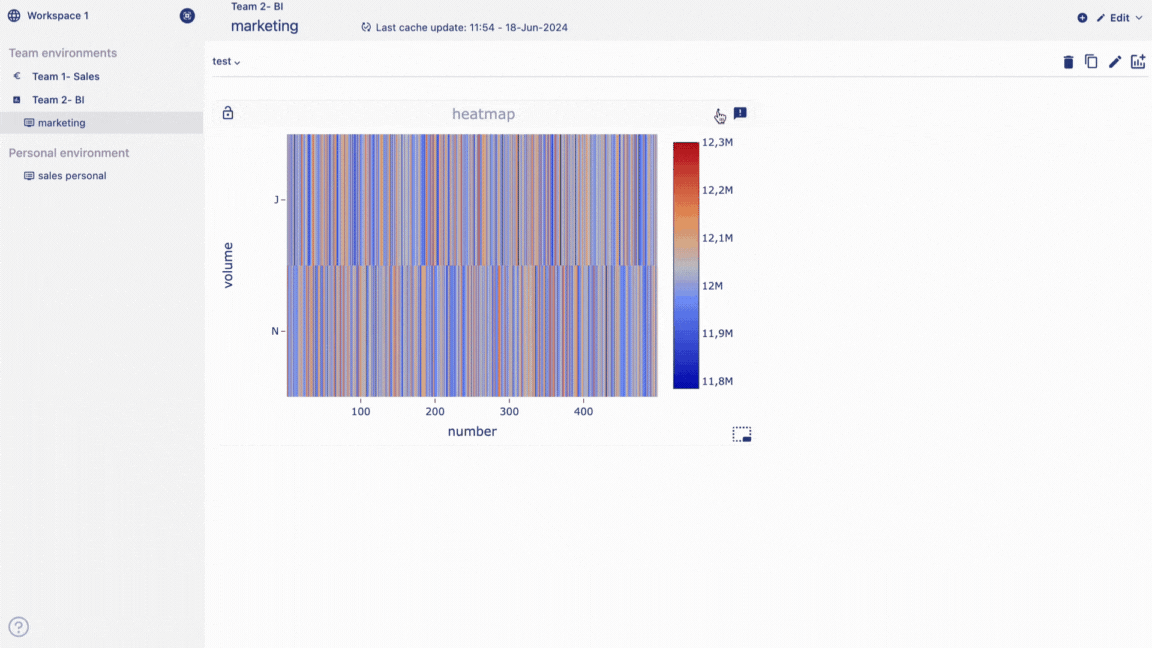
Task: Click the resize icon at heatmap widget corner
Action: click(x=741, y=434)
